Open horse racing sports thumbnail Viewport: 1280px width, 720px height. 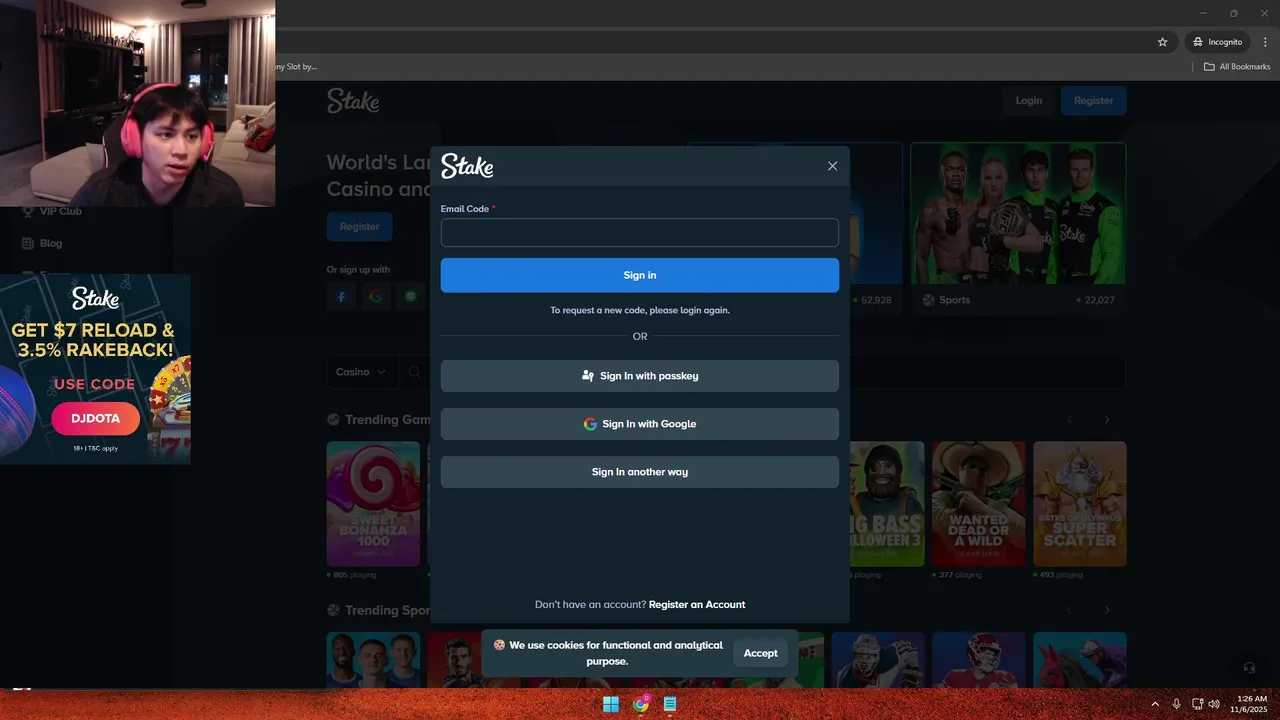coord(1080,660)
